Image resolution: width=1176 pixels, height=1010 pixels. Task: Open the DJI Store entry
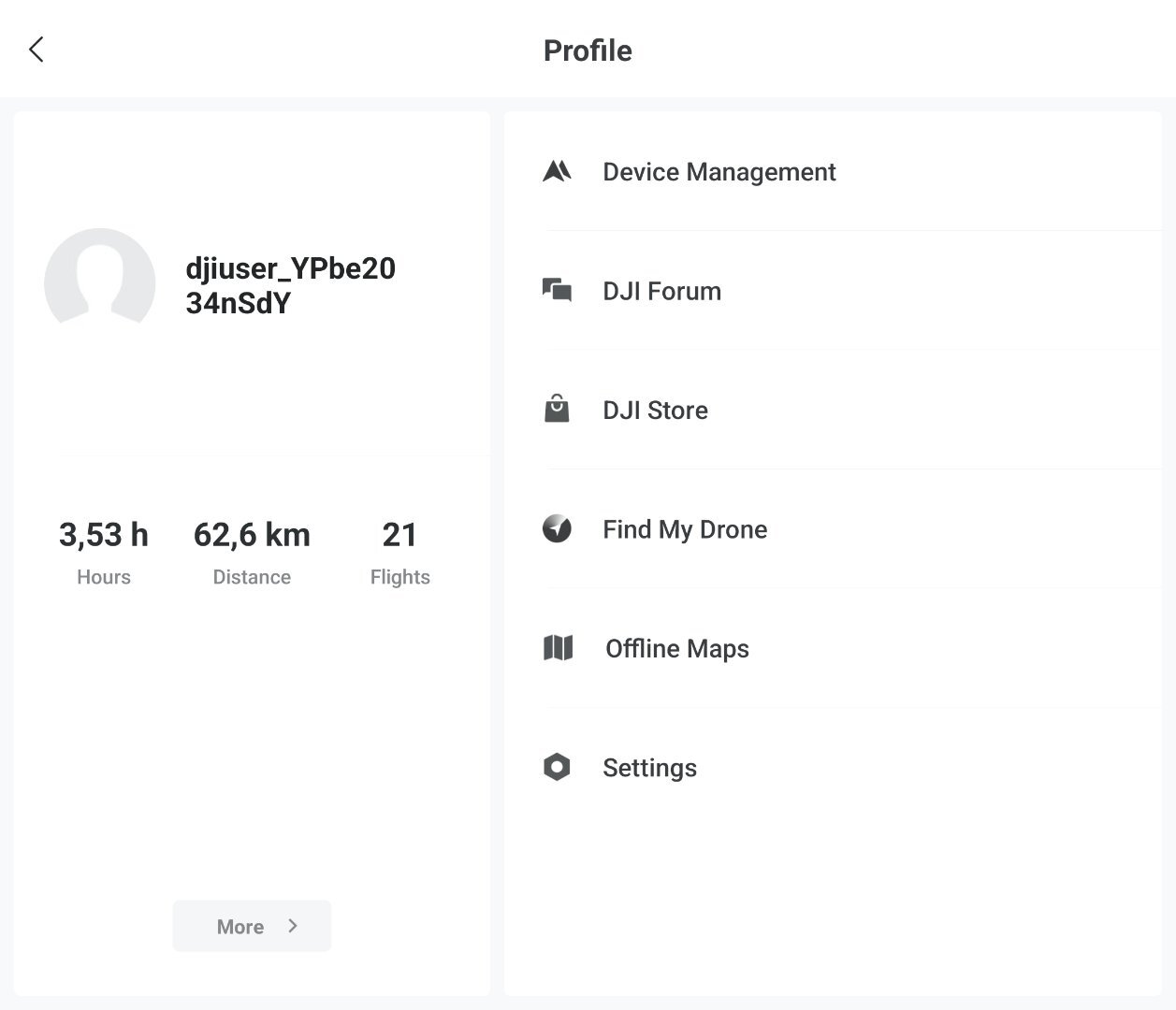pos(833,410)
